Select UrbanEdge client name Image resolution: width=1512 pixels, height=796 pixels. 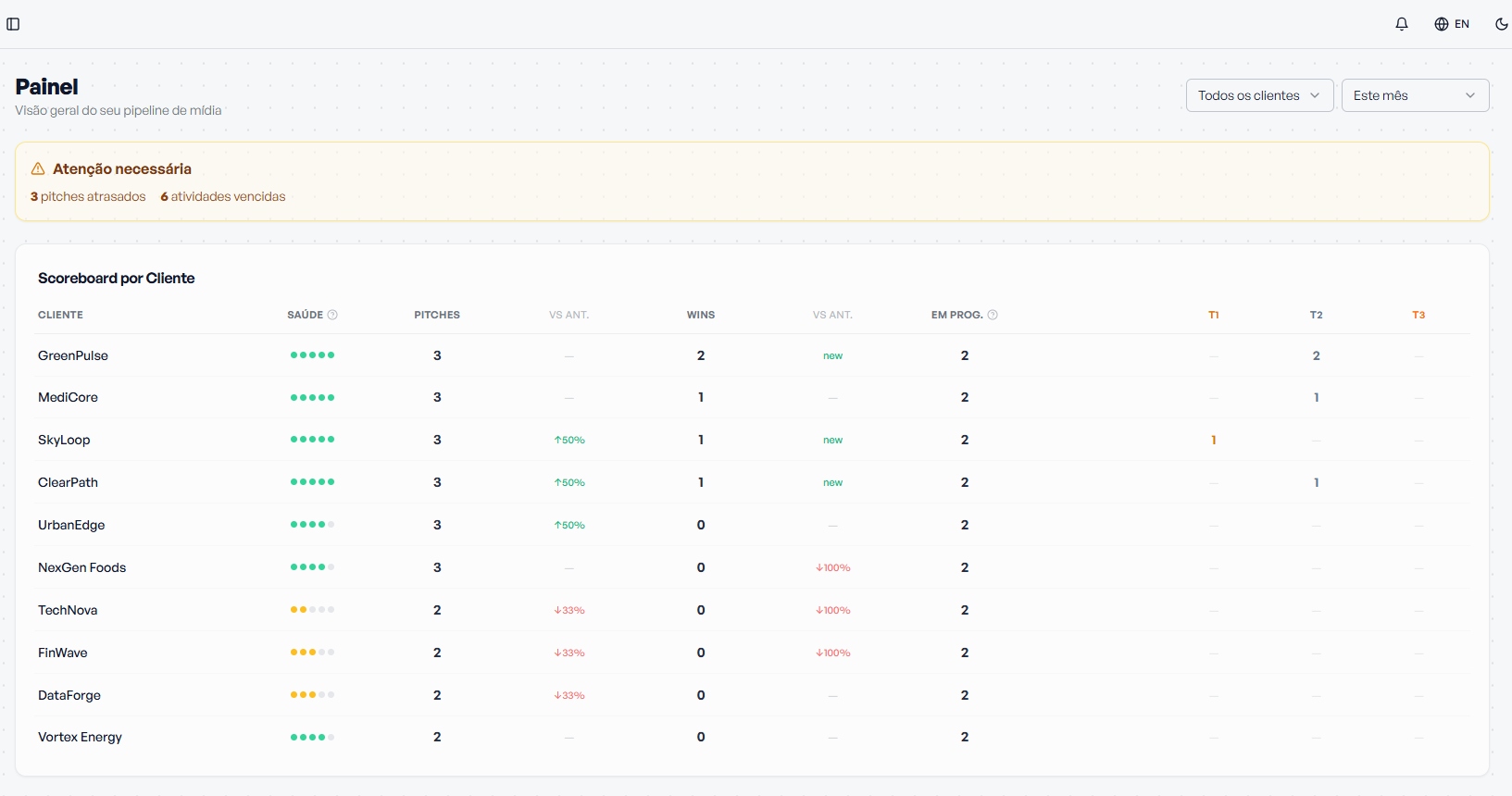pyautogui.click(x=71, y=525)
